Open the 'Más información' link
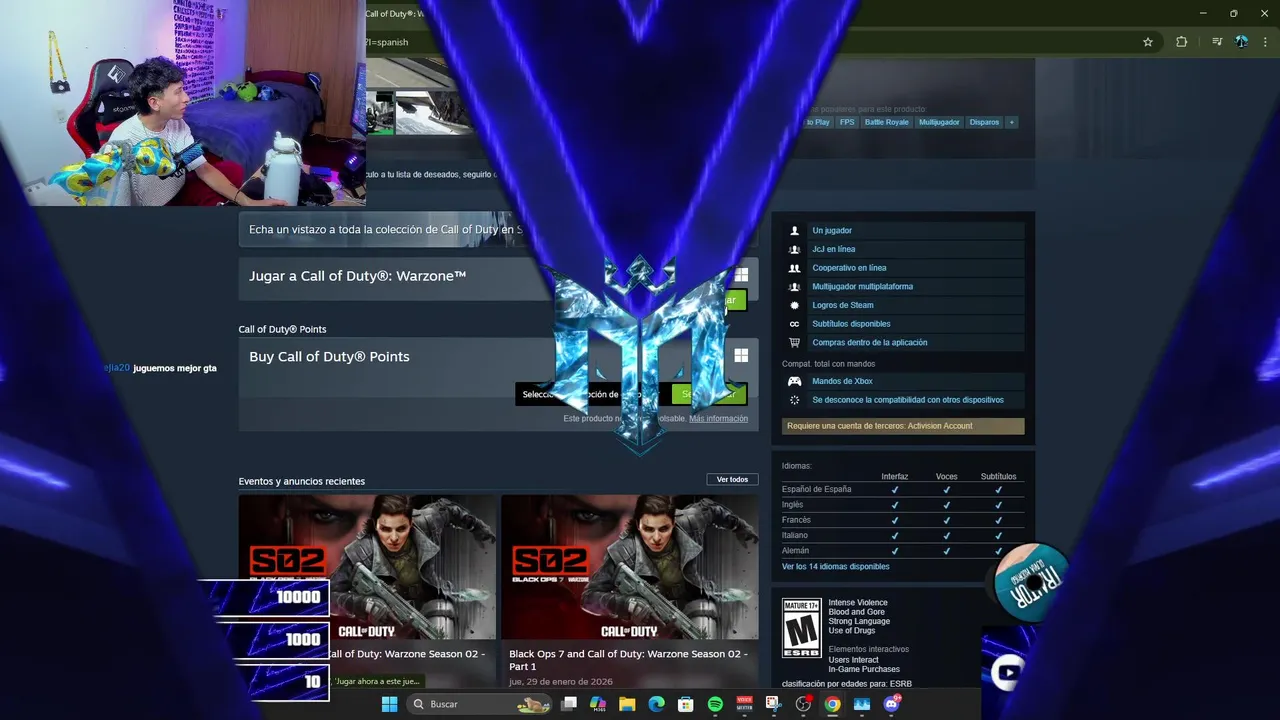 point(718,418)
